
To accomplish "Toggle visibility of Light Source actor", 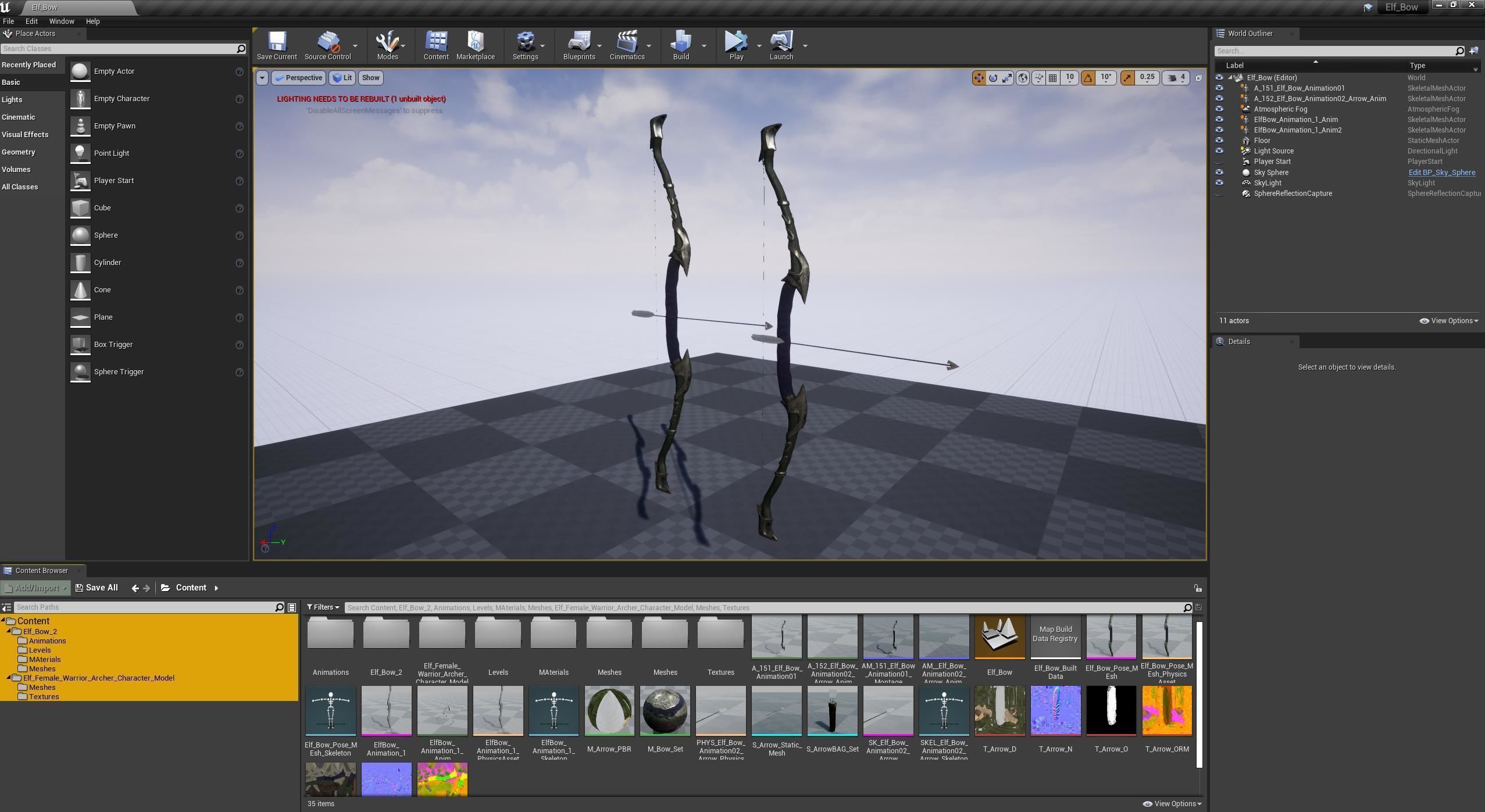I will tap(1219, 151).
